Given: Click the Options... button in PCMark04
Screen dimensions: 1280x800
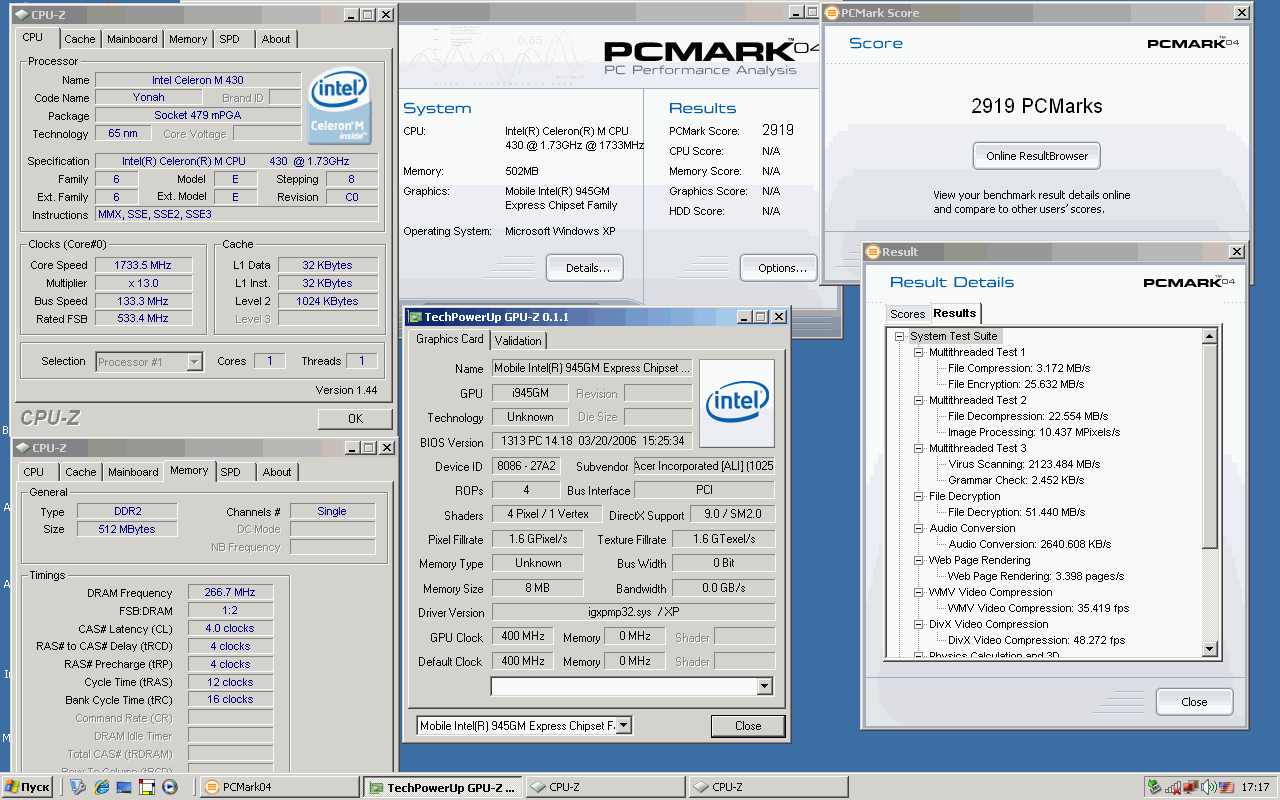Looking at the screenshot, I should [779, 268].
